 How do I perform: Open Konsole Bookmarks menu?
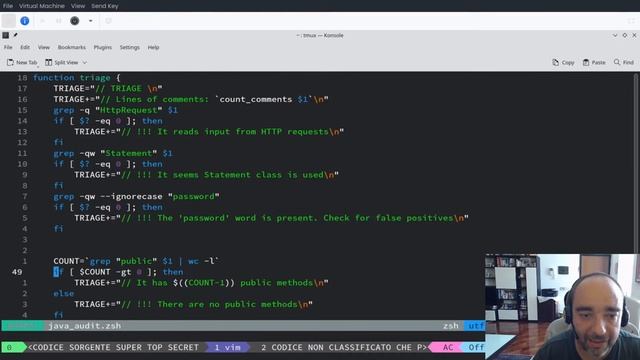coord(72,47)
